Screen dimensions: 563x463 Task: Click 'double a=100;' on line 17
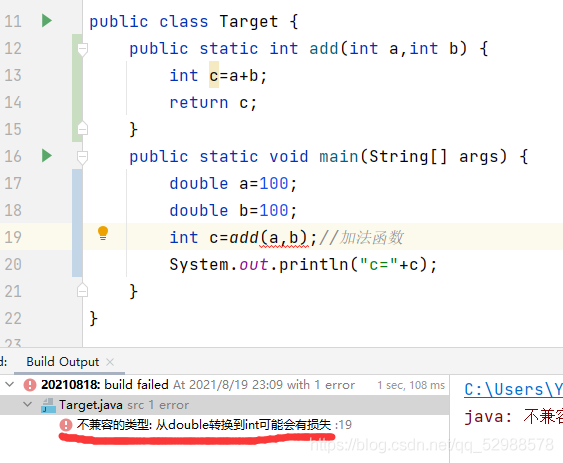click(x=233, y=184)
